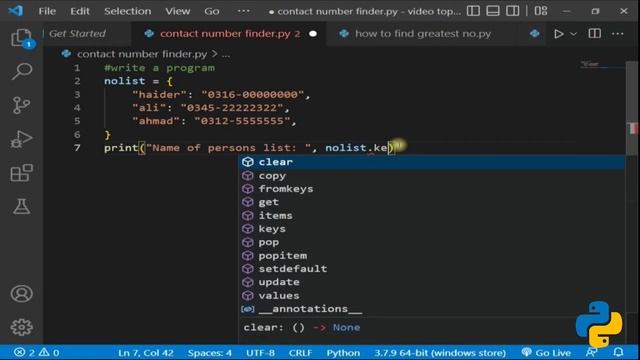This screenshot has height=360, width=640.
Task: Select the keys suggestion
Action: pyautogui.click(x=432, y=229)
